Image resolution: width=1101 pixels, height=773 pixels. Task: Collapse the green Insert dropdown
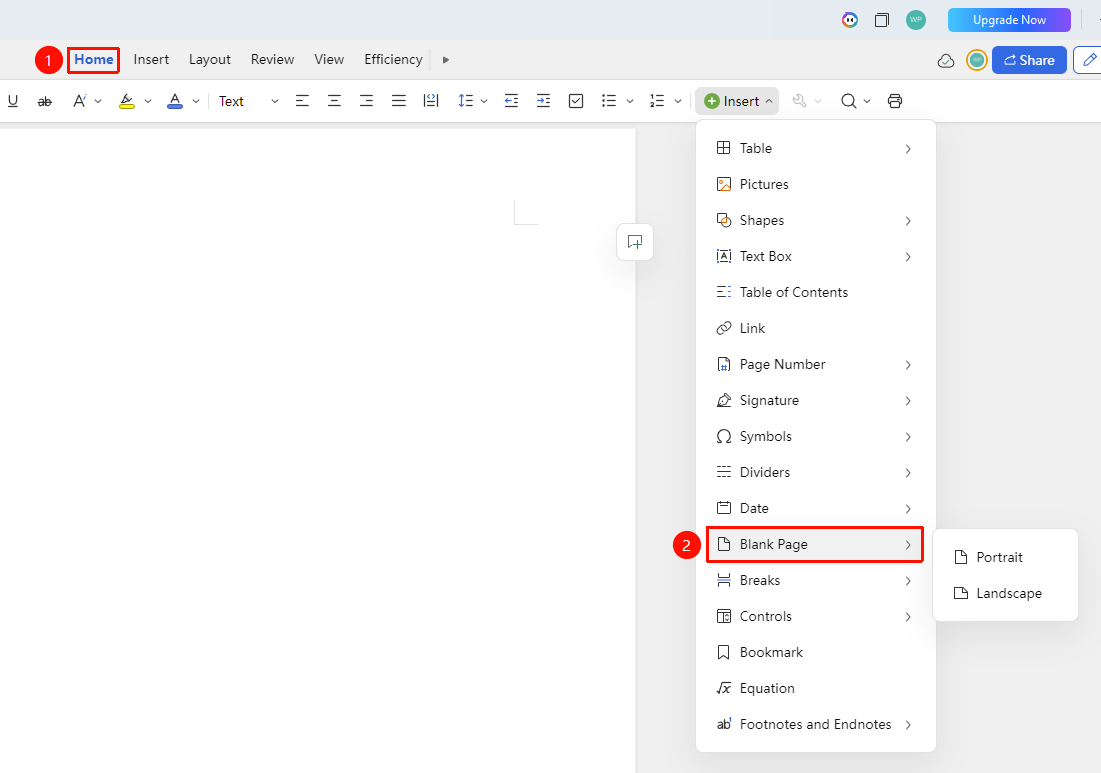(x=737, y=101)
